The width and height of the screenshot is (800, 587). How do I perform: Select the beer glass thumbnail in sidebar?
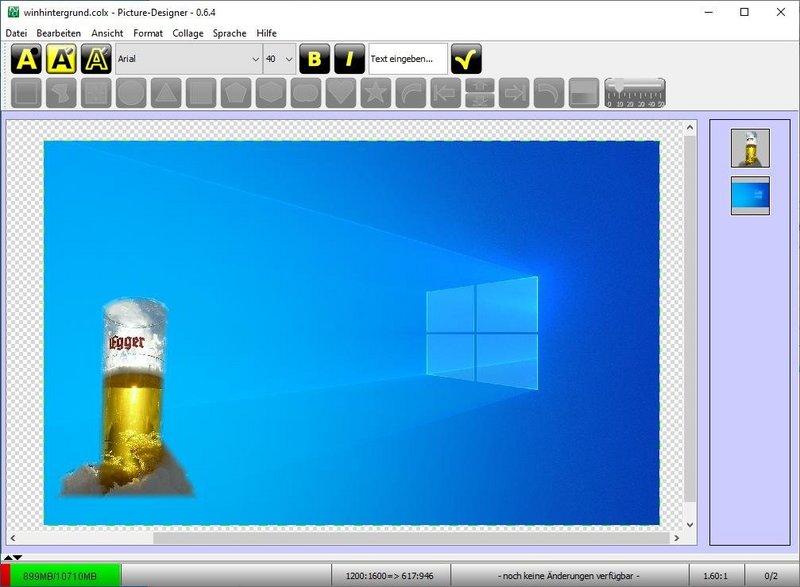pyautogui.click(x=751, y=148)
